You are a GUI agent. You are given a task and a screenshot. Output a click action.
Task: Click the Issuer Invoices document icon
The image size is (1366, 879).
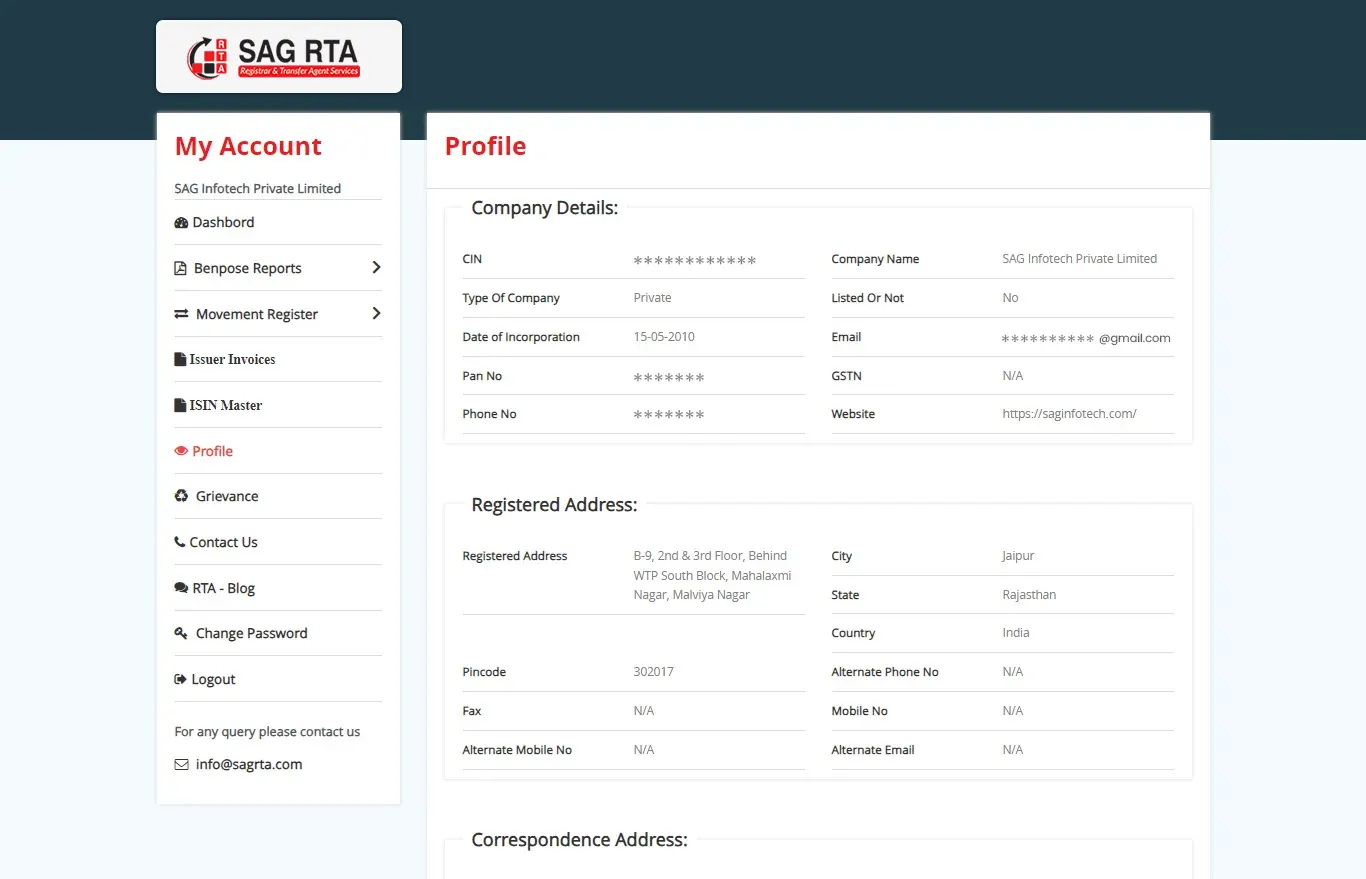pos(180,359)
